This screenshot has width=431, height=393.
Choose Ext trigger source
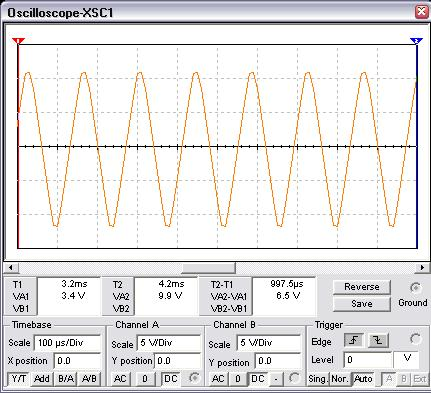420,379
